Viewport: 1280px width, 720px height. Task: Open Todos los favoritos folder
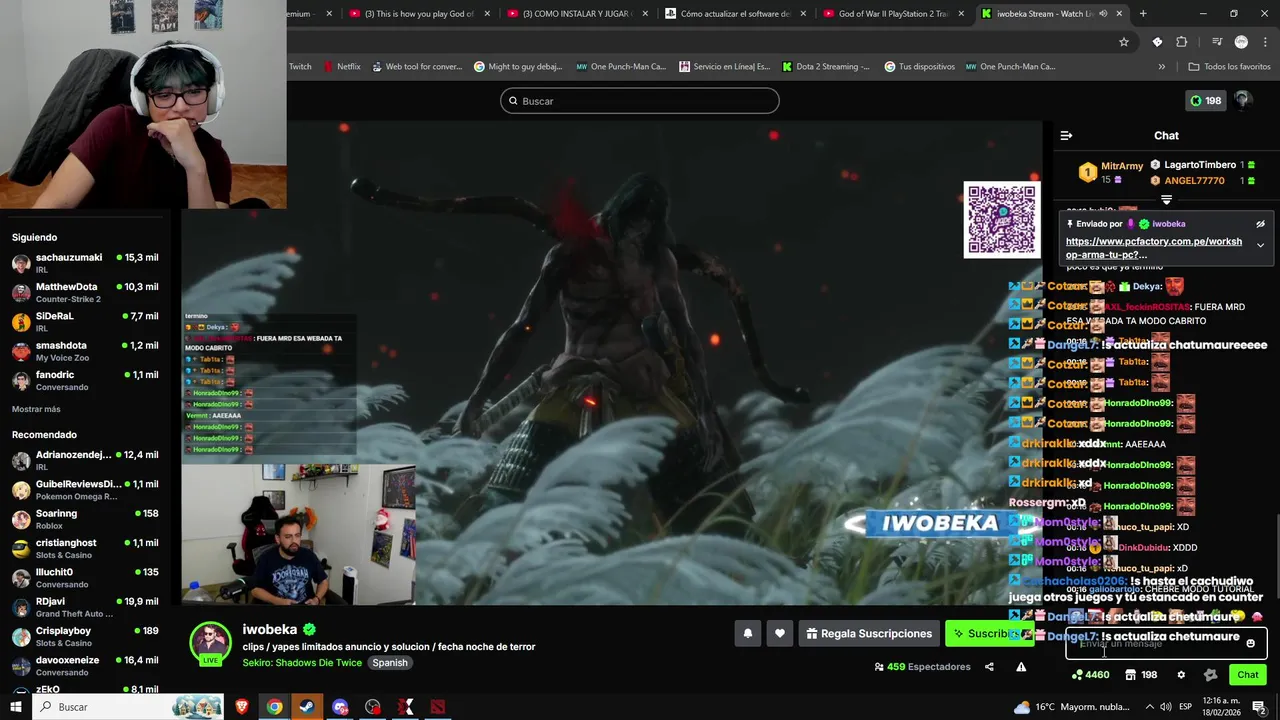[1229, 67]
